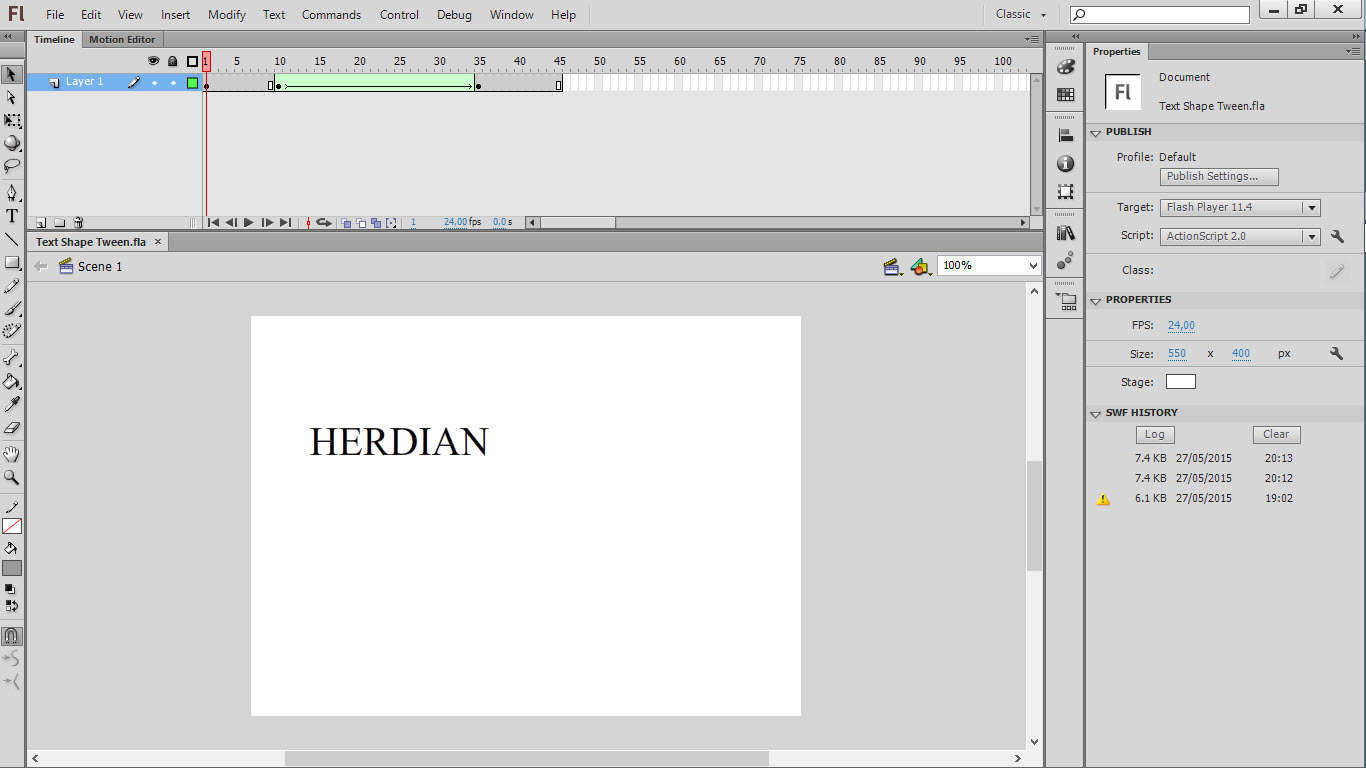
Task: Select the Line tool
Action: click(12, 239)
